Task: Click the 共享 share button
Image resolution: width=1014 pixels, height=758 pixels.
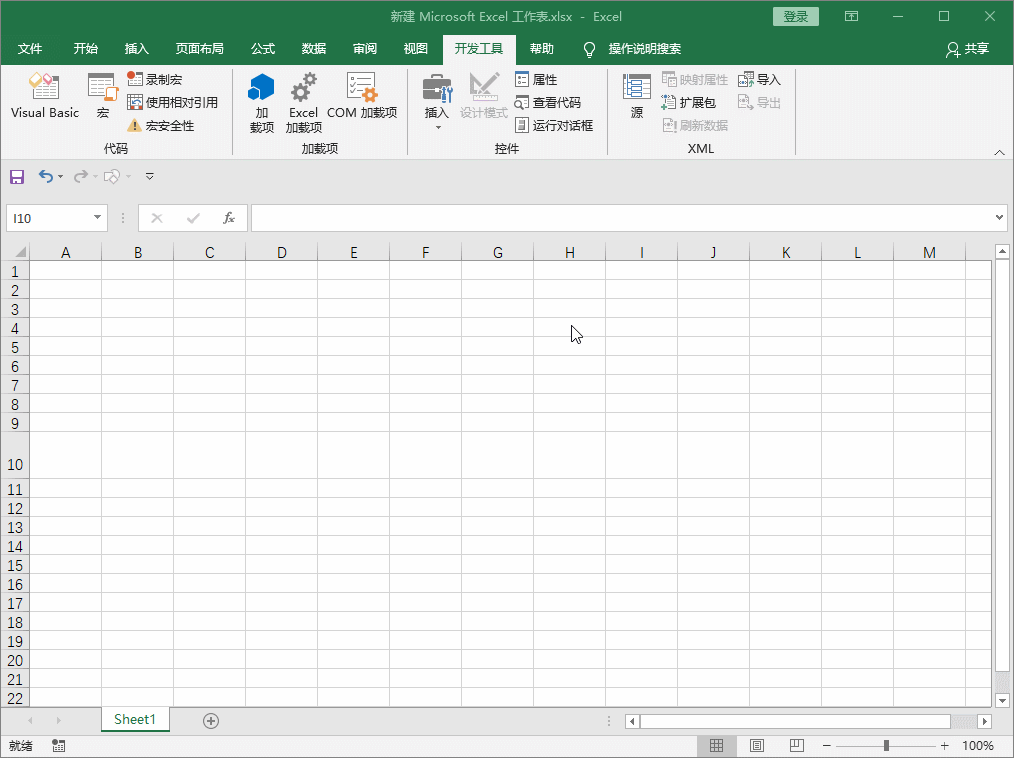Action: pyautogui.click(x=967, y=49)
